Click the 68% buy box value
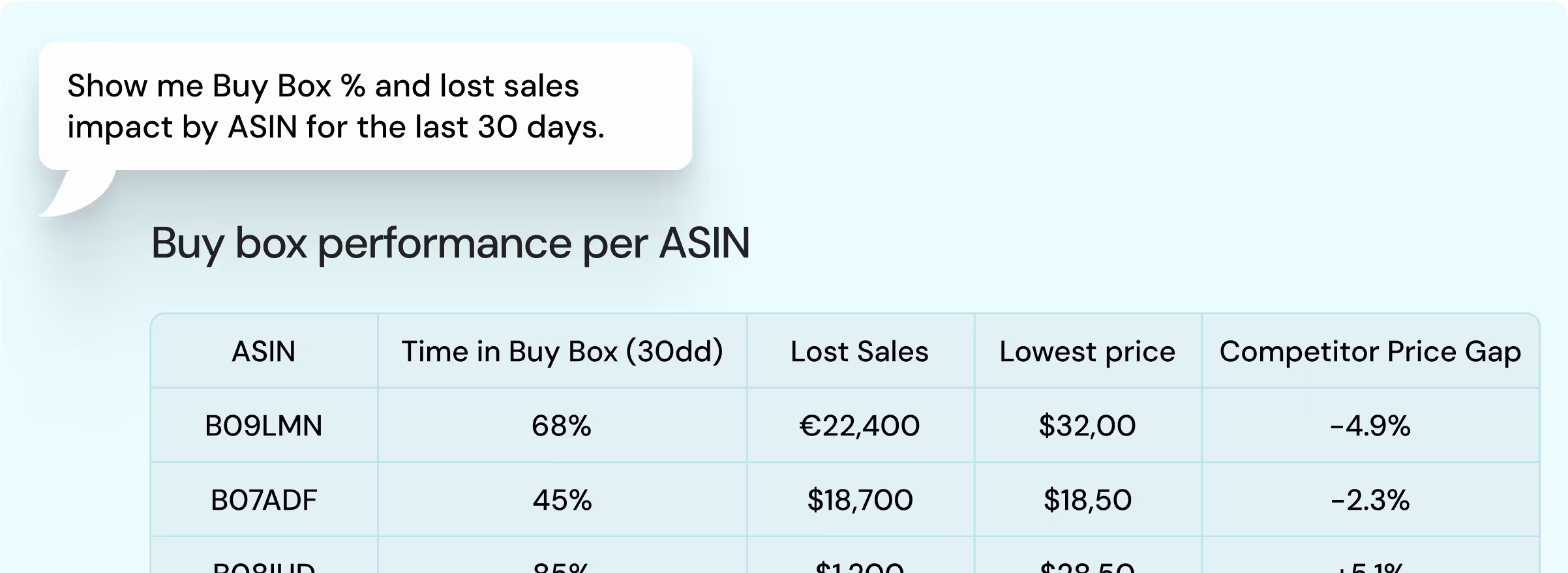This screenshot has width=1568, height=573. click(562, 426)
